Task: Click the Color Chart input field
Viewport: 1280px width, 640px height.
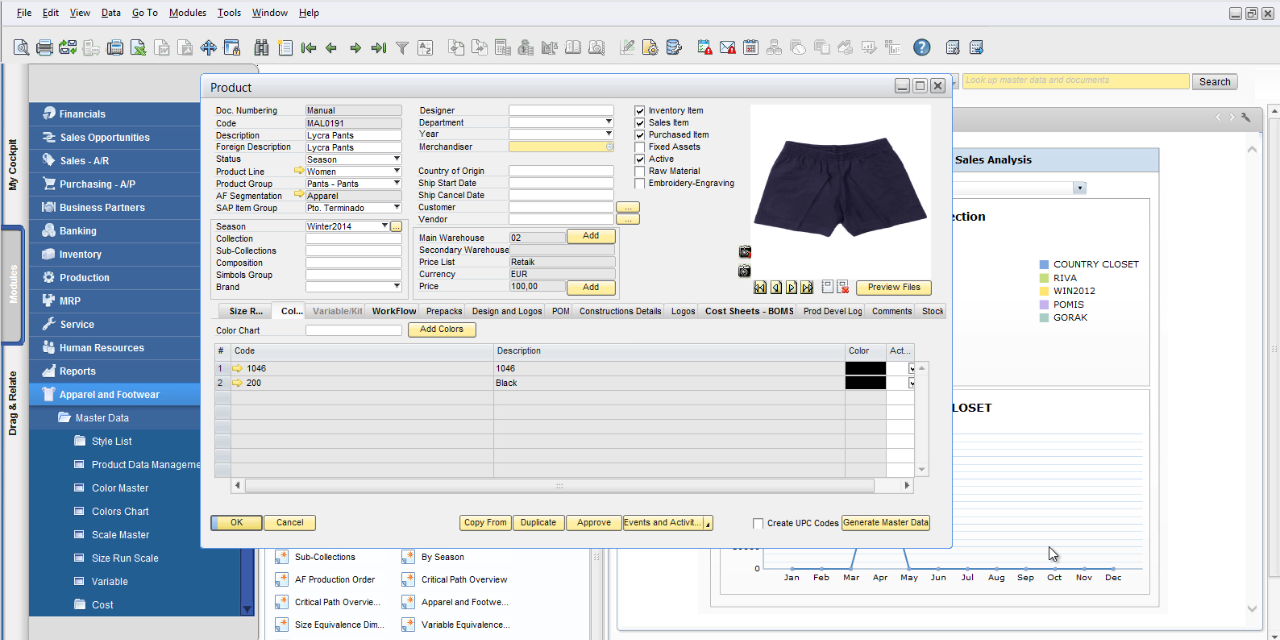Action: 352,330
